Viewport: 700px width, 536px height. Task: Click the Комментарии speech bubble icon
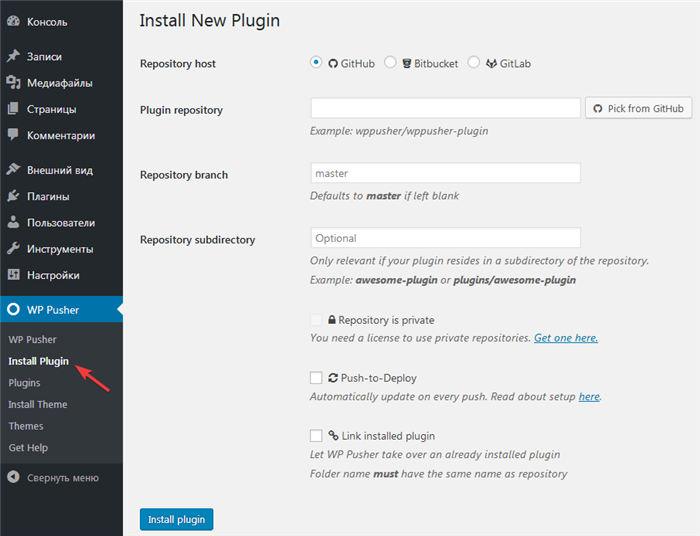[13, 134]
